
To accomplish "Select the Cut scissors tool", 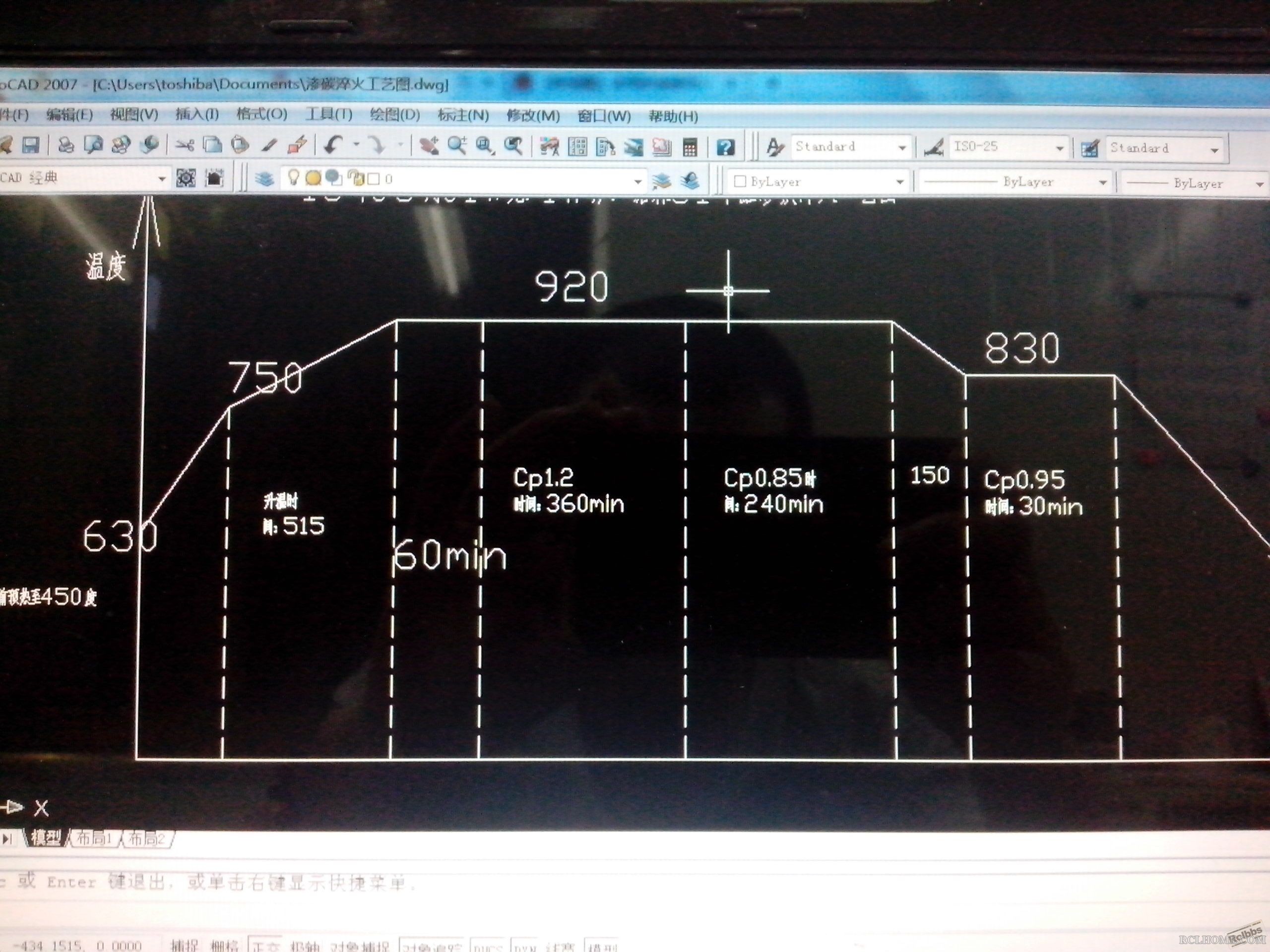I will click(185, 145).
